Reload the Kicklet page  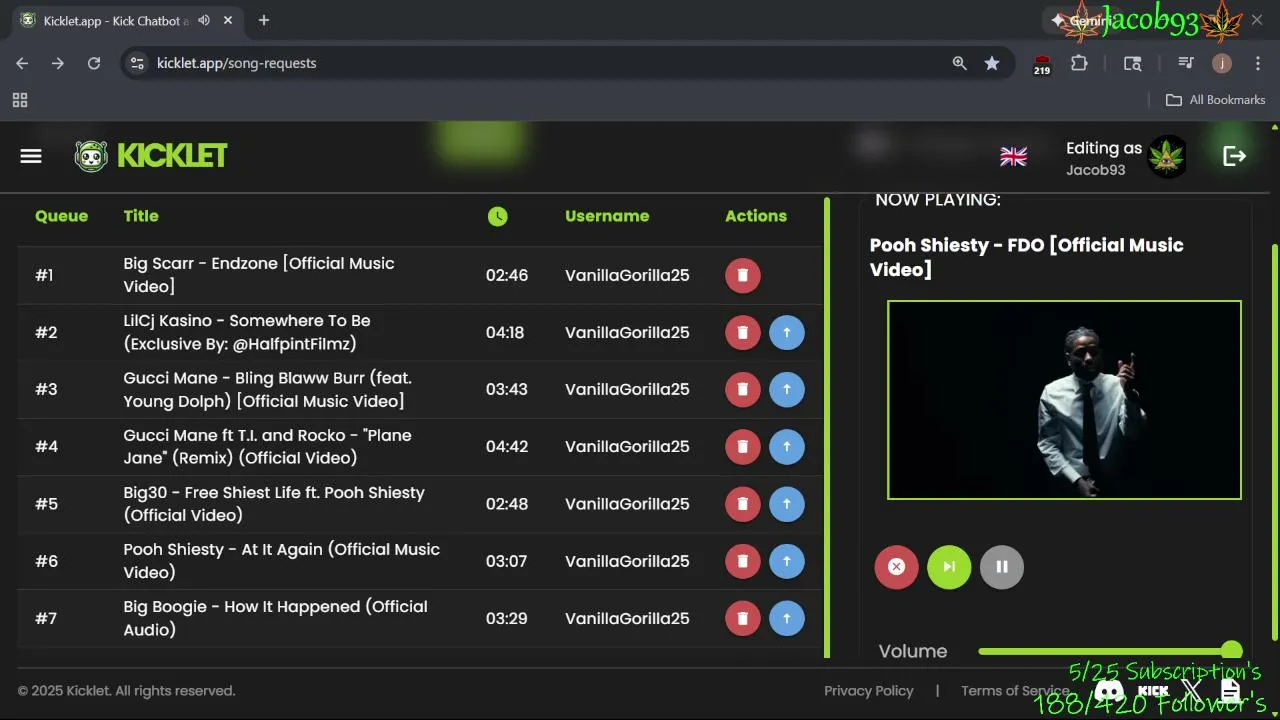coord(94,63)
